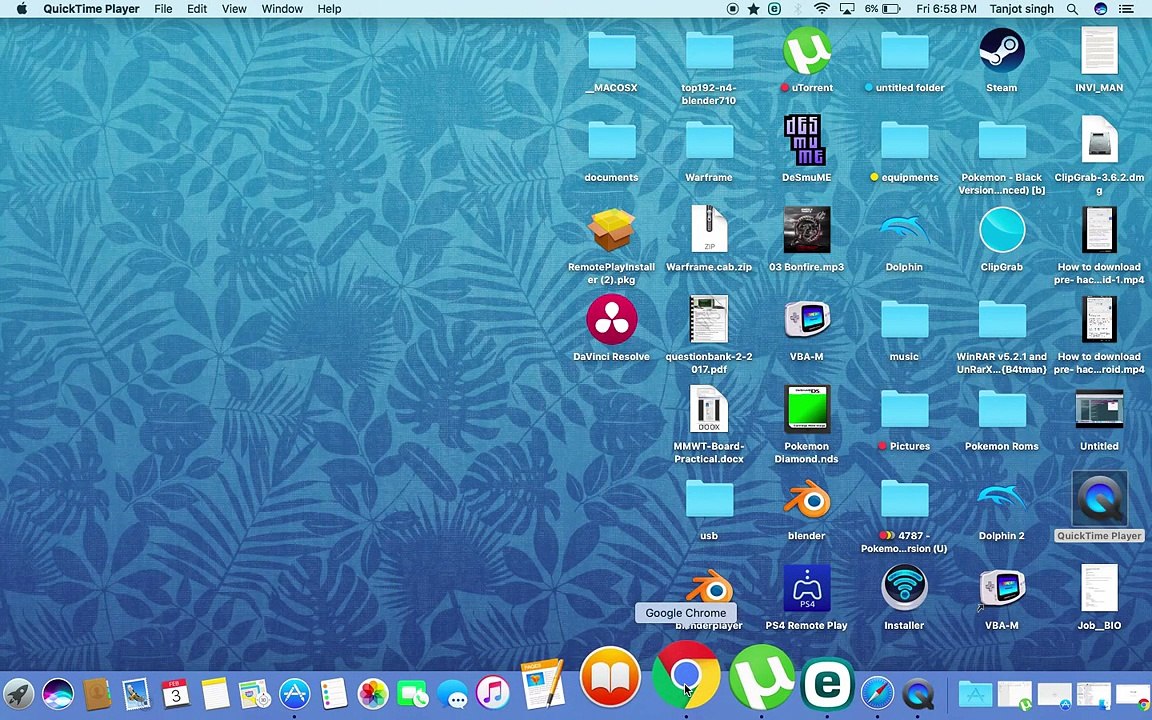Open Wi-Fi status menu
The image size is (1152, 720).
tap(822, 9)
